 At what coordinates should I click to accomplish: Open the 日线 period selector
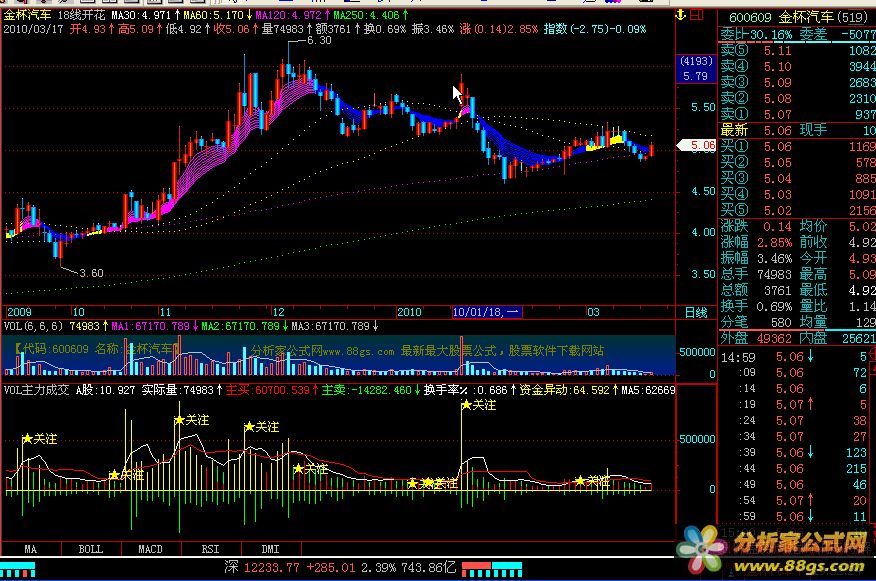(x=694, y=313)
